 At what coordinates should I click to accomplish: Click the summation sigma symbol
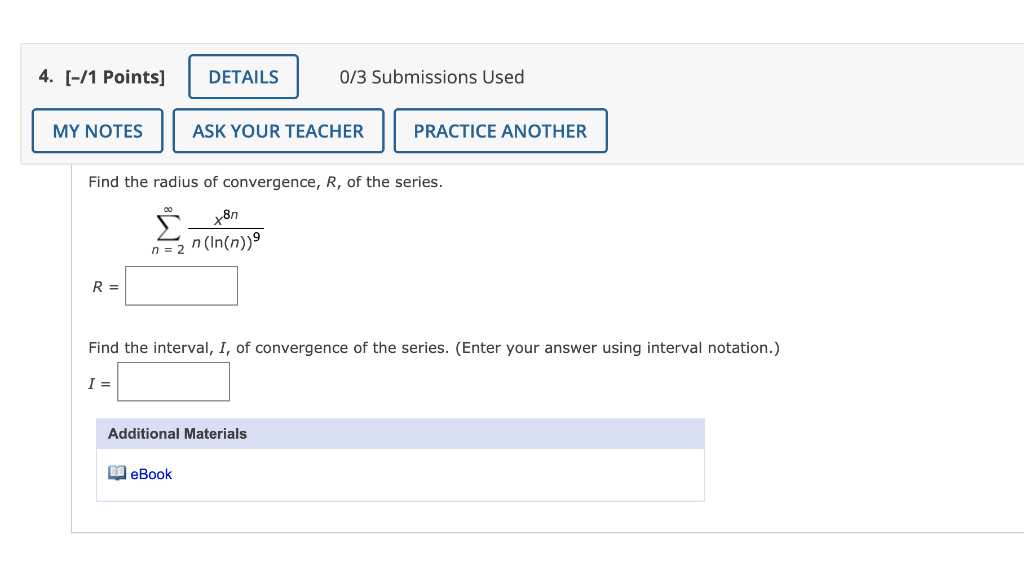tap(168, 228)
